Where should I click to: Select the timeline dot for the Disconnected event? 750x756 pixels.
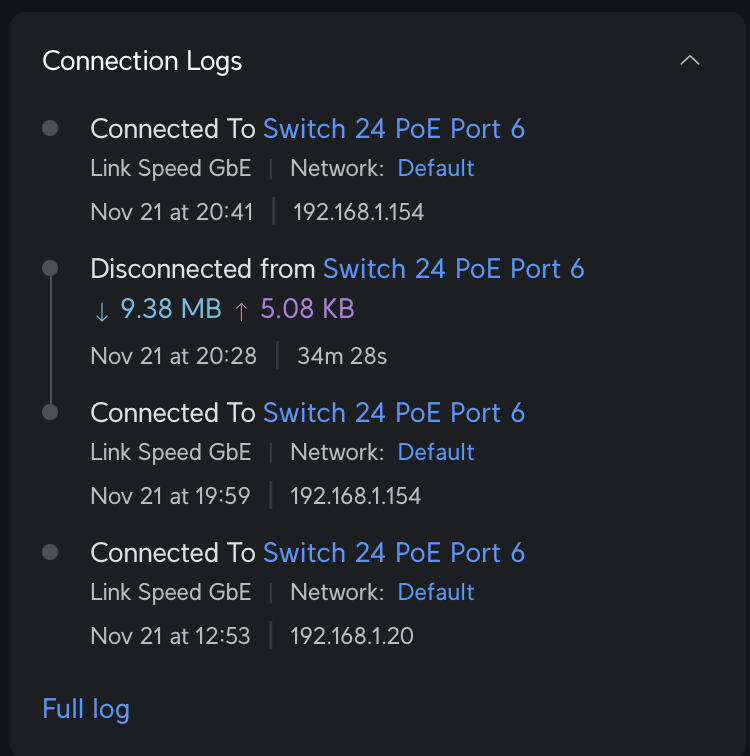click(50, 268)
